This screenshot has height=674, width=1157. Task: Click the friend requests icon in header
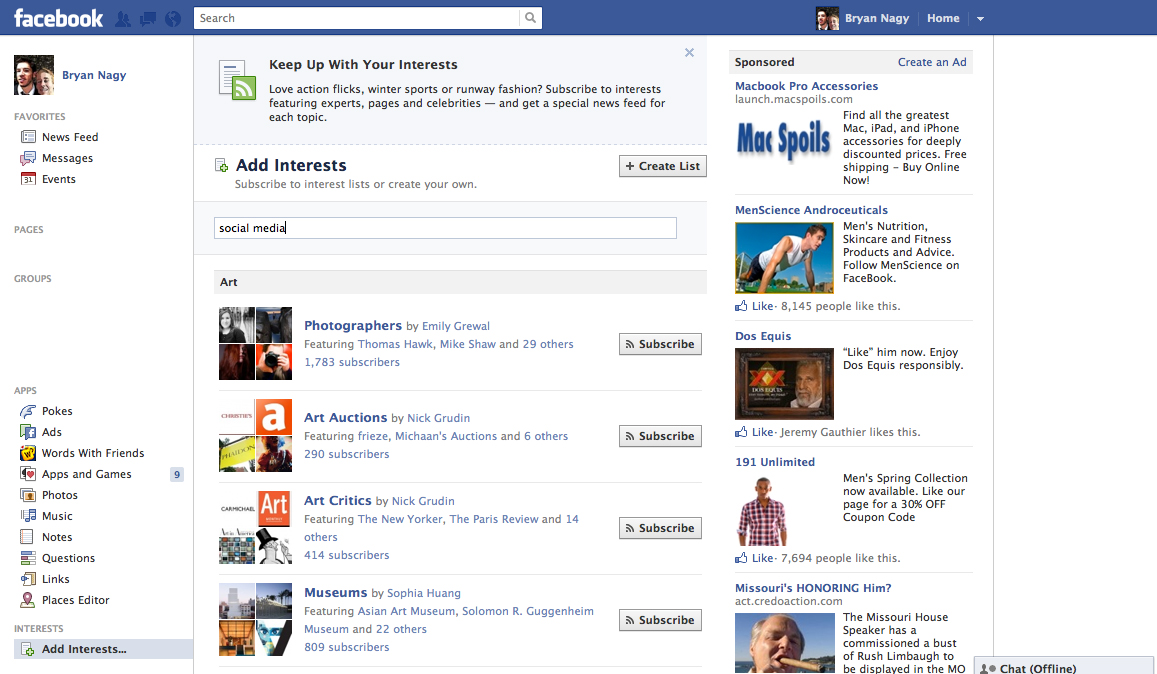coord(124,19)
